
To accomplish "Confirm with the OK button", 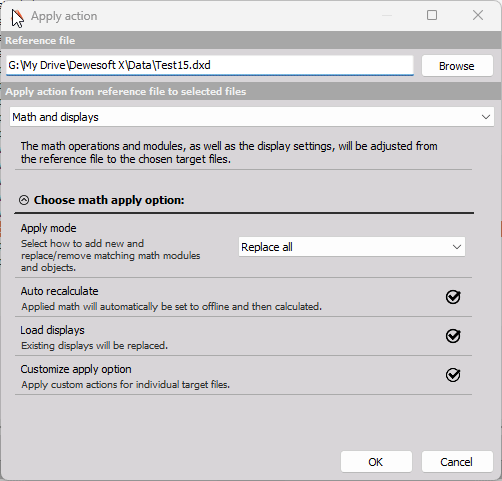I will click(x=376, y=462).
